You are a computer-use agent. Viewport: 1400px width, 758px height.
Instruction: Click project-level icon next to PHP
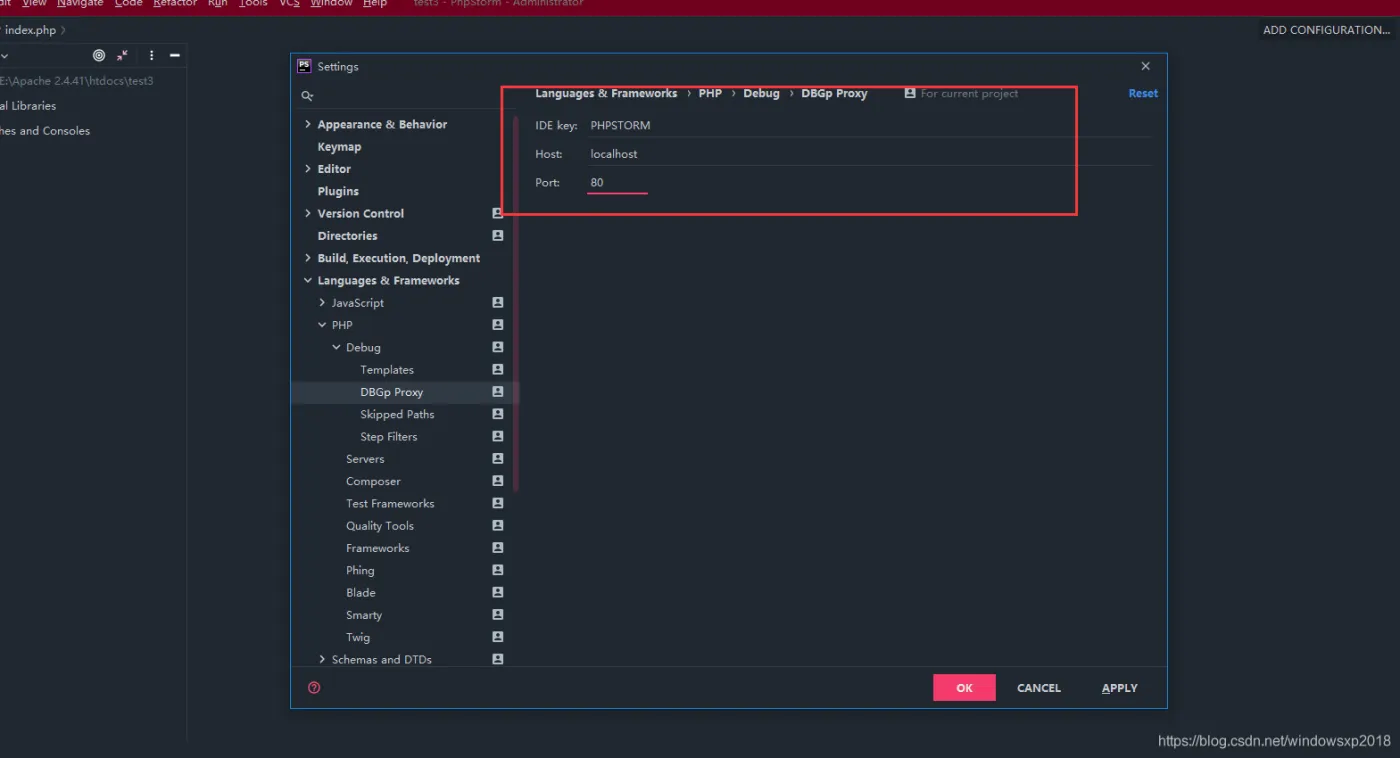(498, 325)
